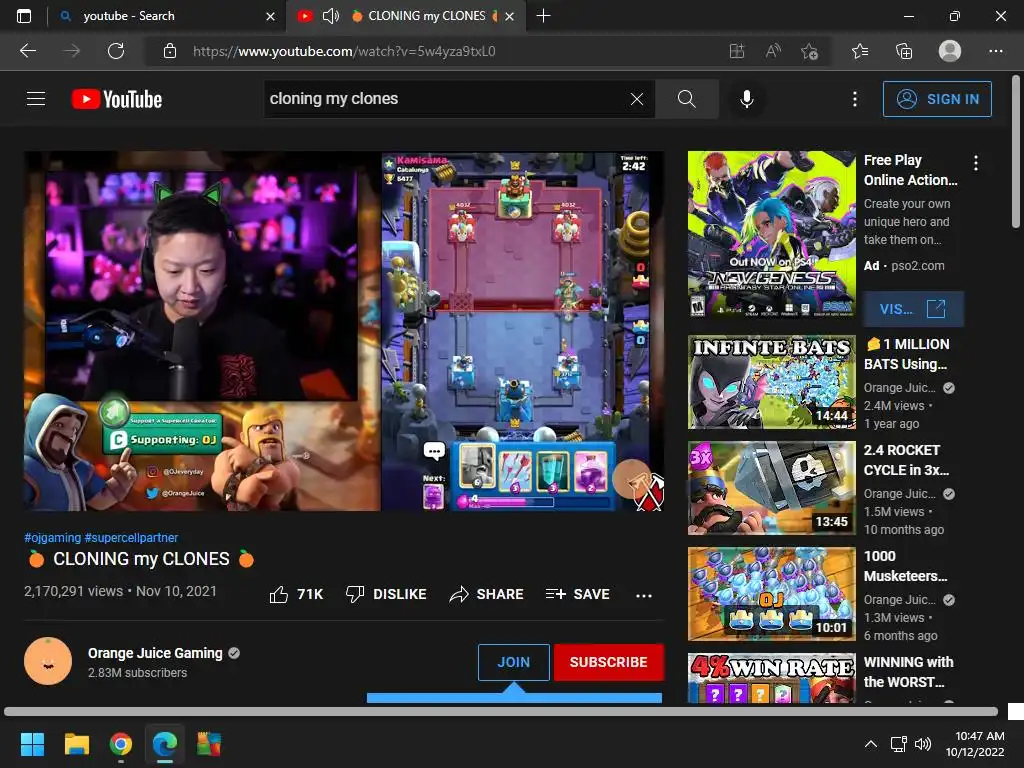This screenshot has height=768, width=1024.
Task: Click the red SUBSCRIBE button
Action: click(609, 662)
